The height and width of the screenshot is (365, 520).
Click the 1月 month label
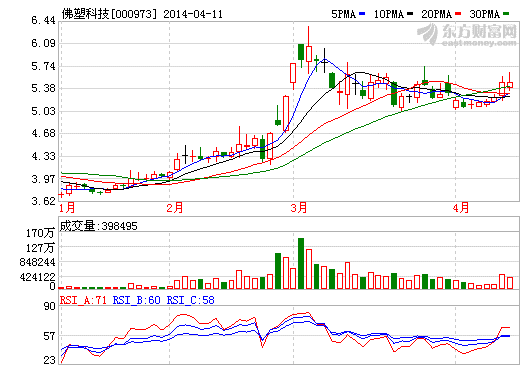(x=67, y=208)
